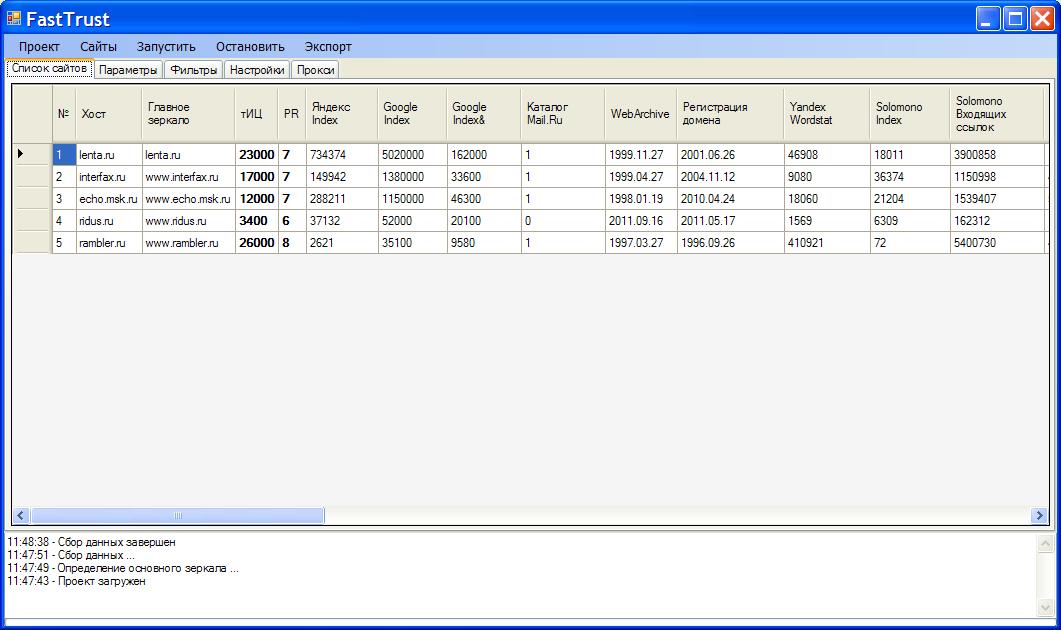Click the log entry Проект загружен

[76, 581]
